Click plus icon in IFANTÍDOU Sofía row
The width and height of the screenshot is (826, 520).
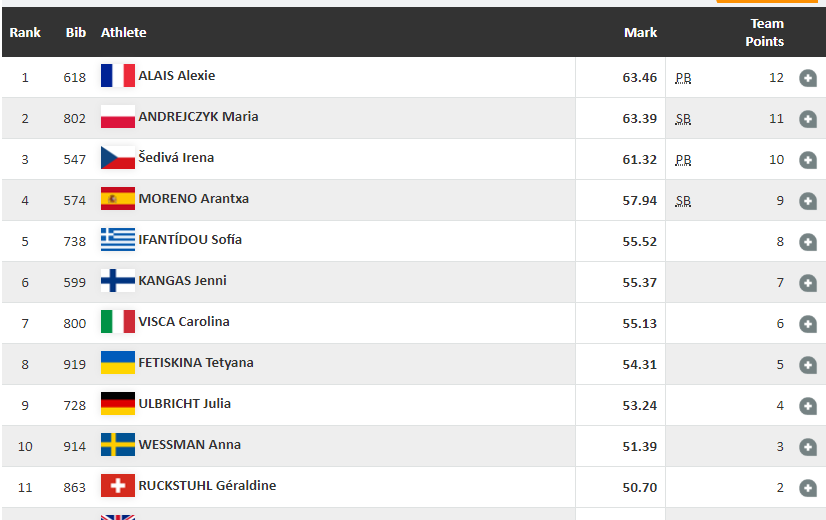click(x=808, y=242)
